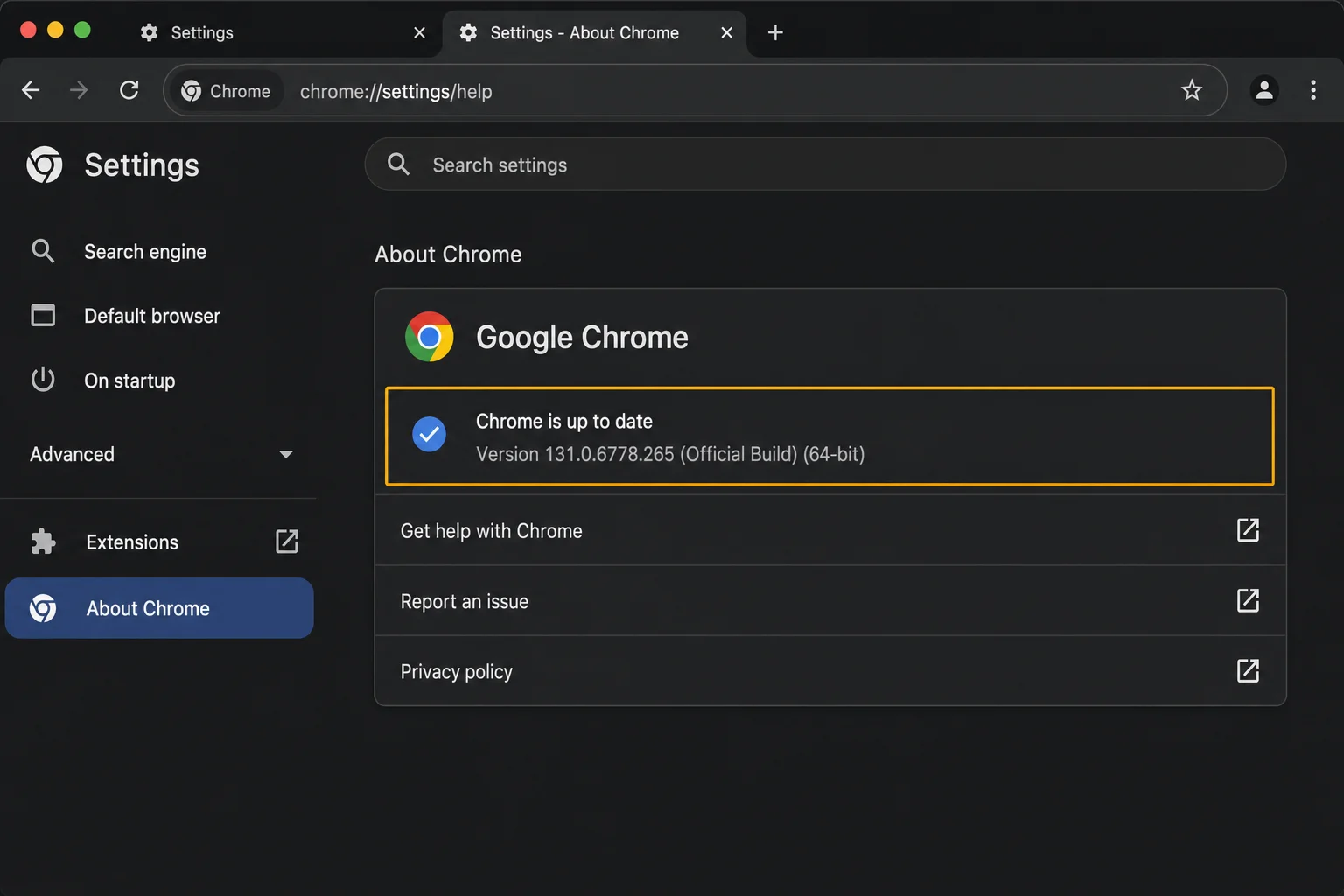The width and height of the screenshot is (1344, 896).
Task: Click the Chrome logo beside Settings title
Action: [45, 164]
